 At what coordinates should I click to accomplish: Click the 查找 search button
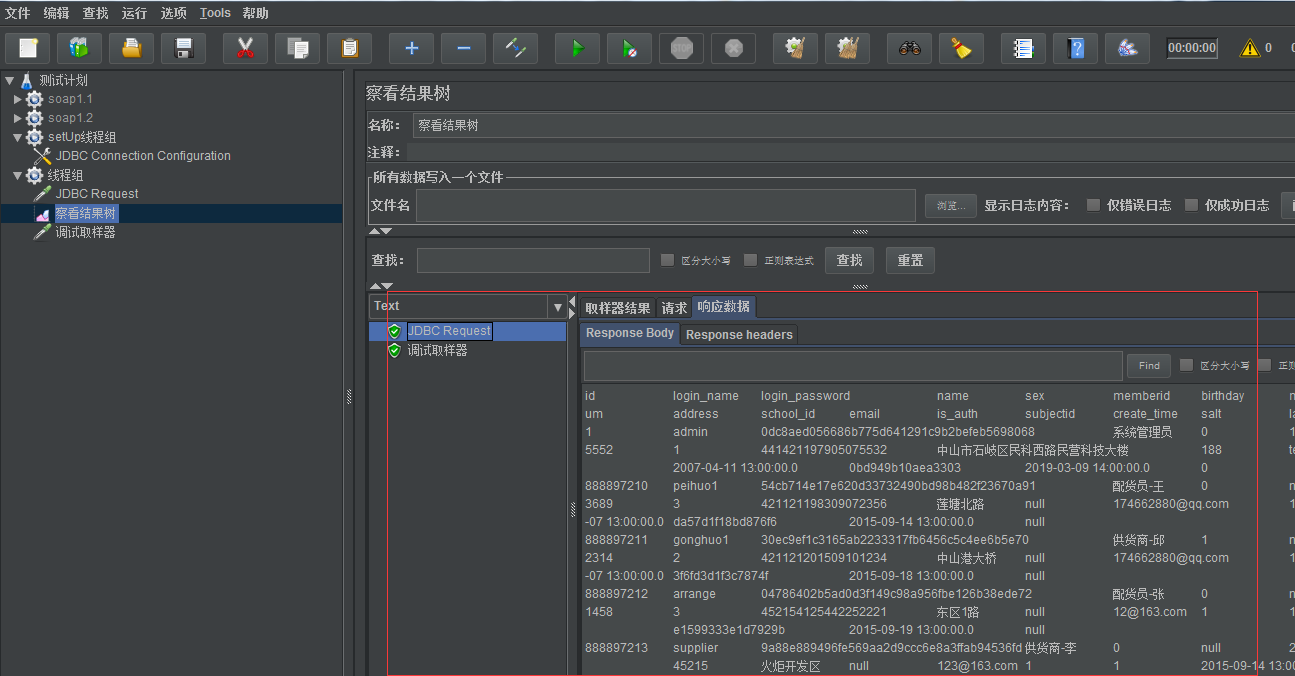(849, 260)
